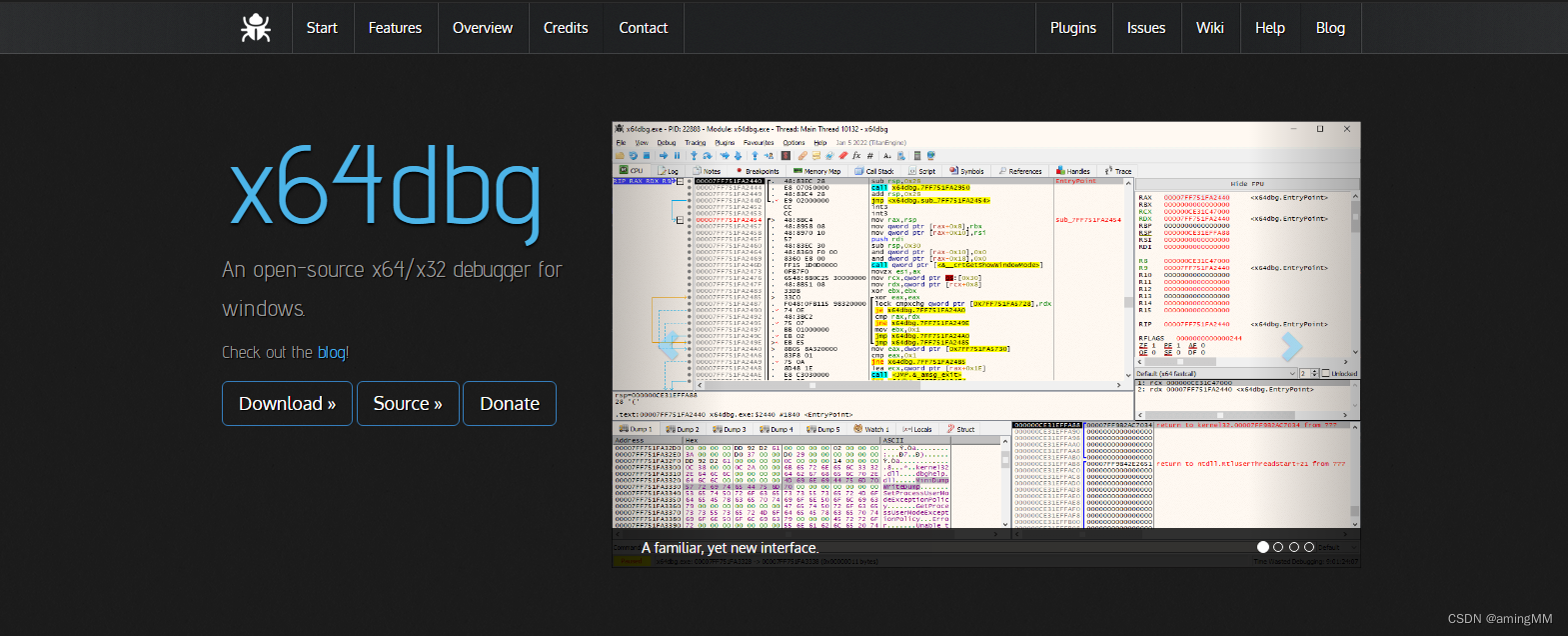Select Dump 3 tab in dump pane

tap(729, 429)
